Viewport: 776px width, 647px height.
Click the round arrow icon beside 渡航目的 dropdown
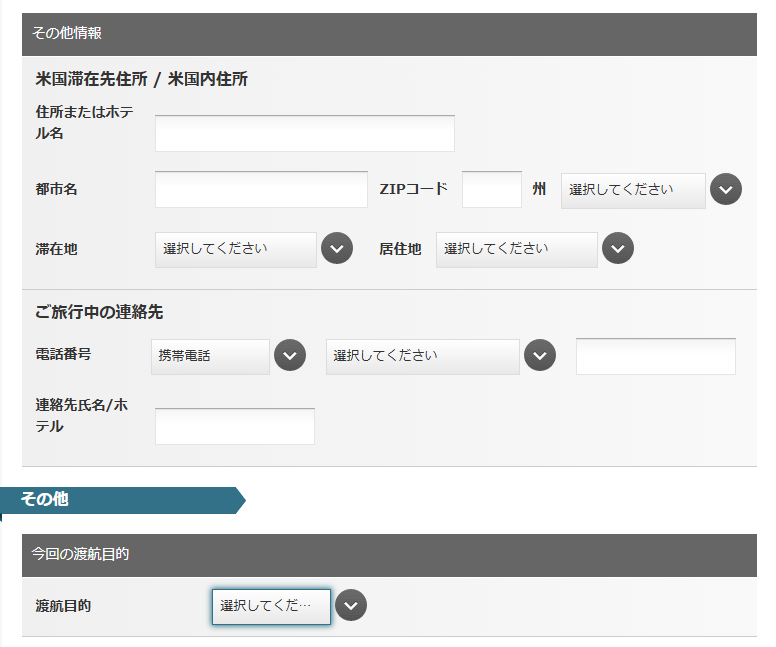coord(351,605)
